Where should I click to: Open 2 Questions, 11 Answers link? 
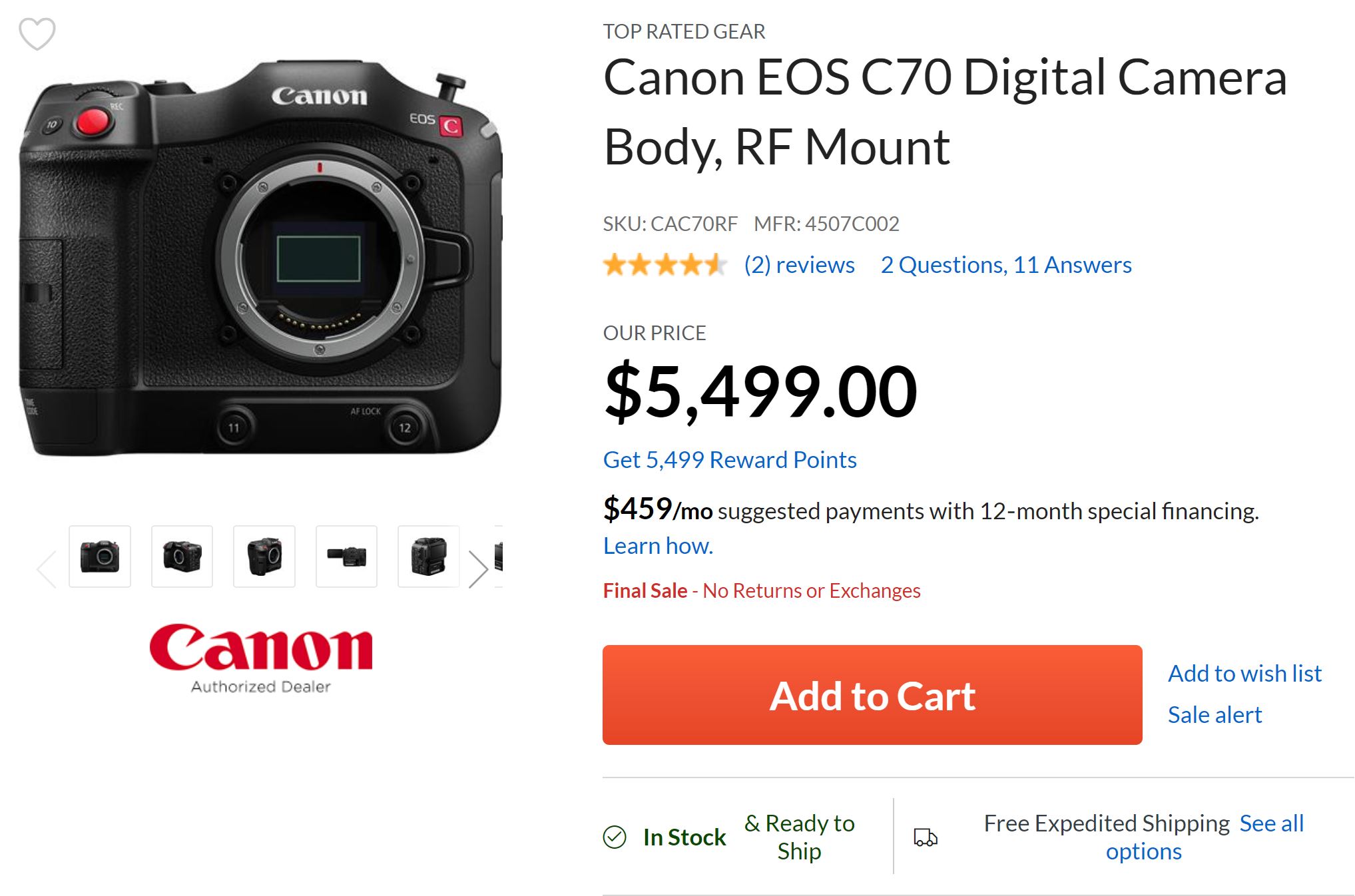pos(1005,265)
